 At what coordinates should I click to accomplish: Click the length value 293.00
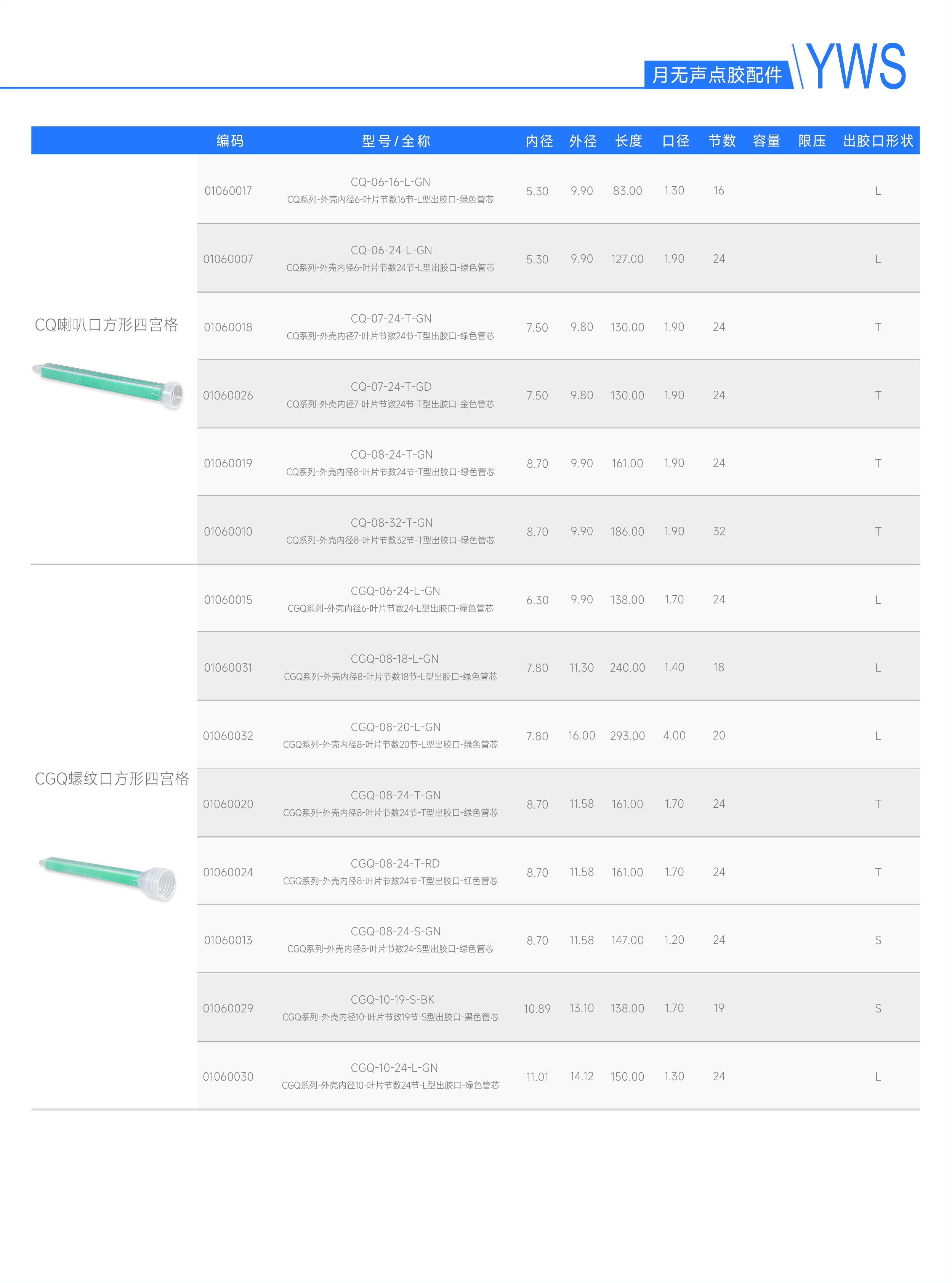pyautogui.click(x=628, y=735)
